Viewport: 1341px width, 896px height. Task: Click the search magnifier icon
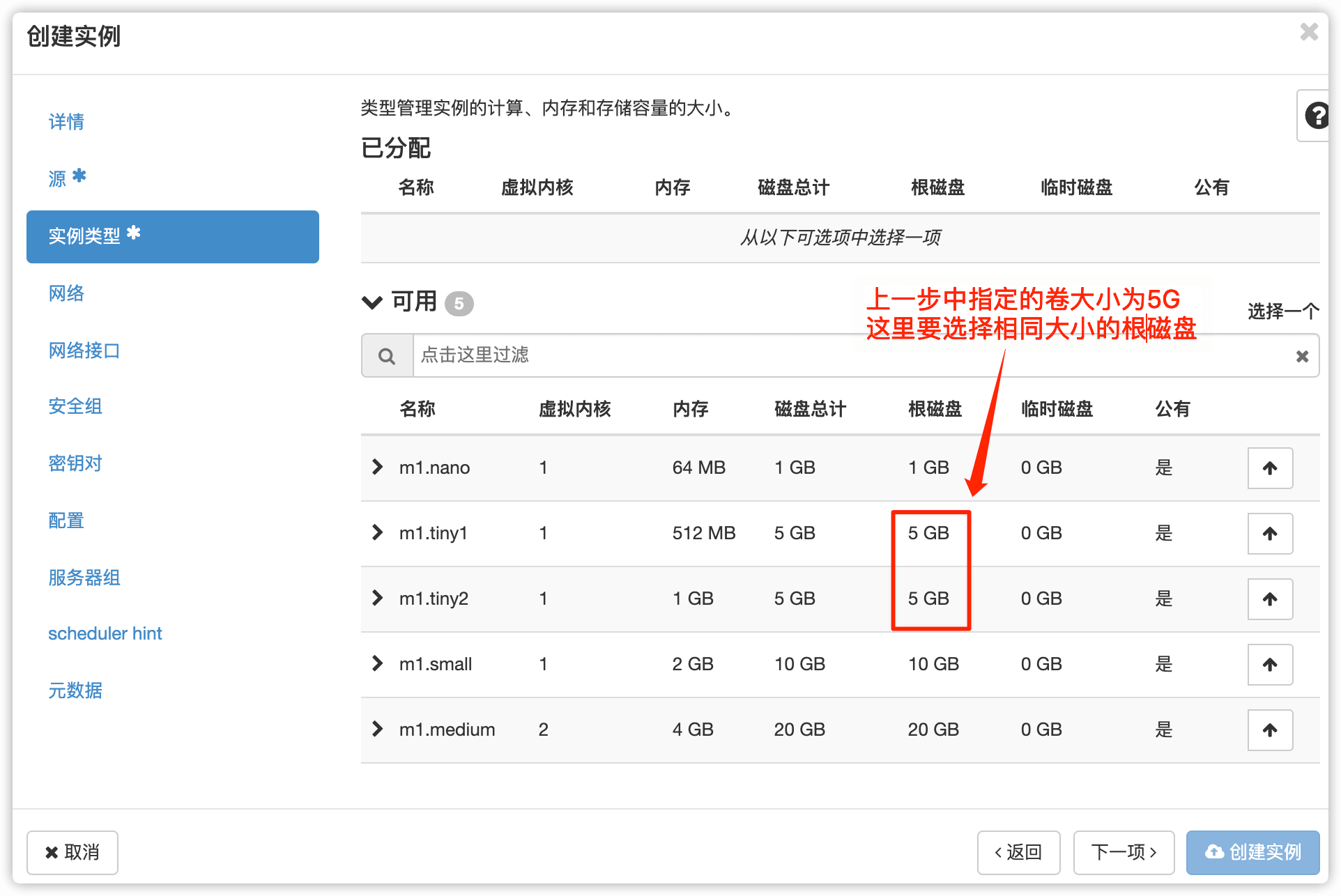click(387, 356)
